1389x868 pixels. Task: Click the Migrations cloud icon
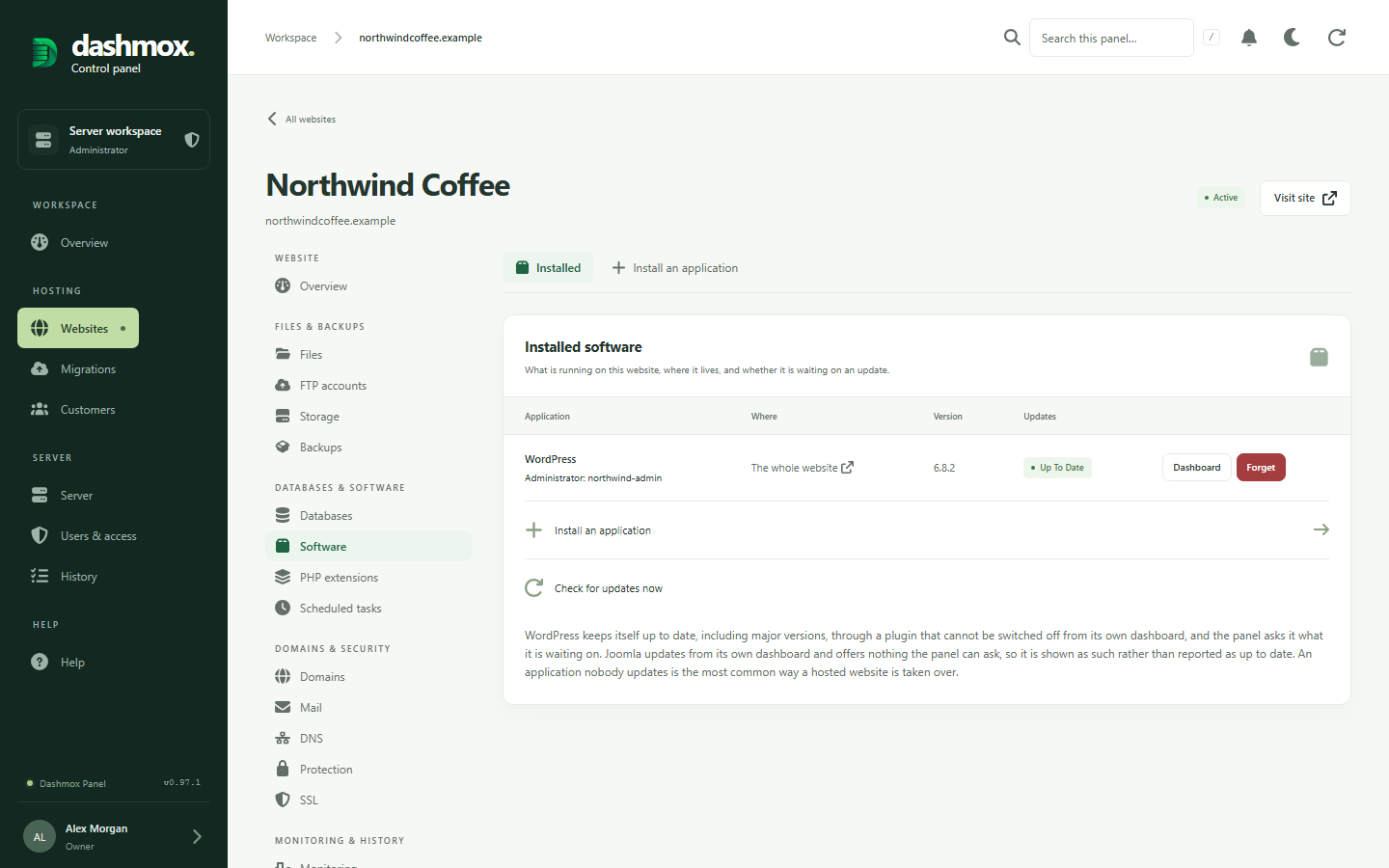click(x=40, y=369)
